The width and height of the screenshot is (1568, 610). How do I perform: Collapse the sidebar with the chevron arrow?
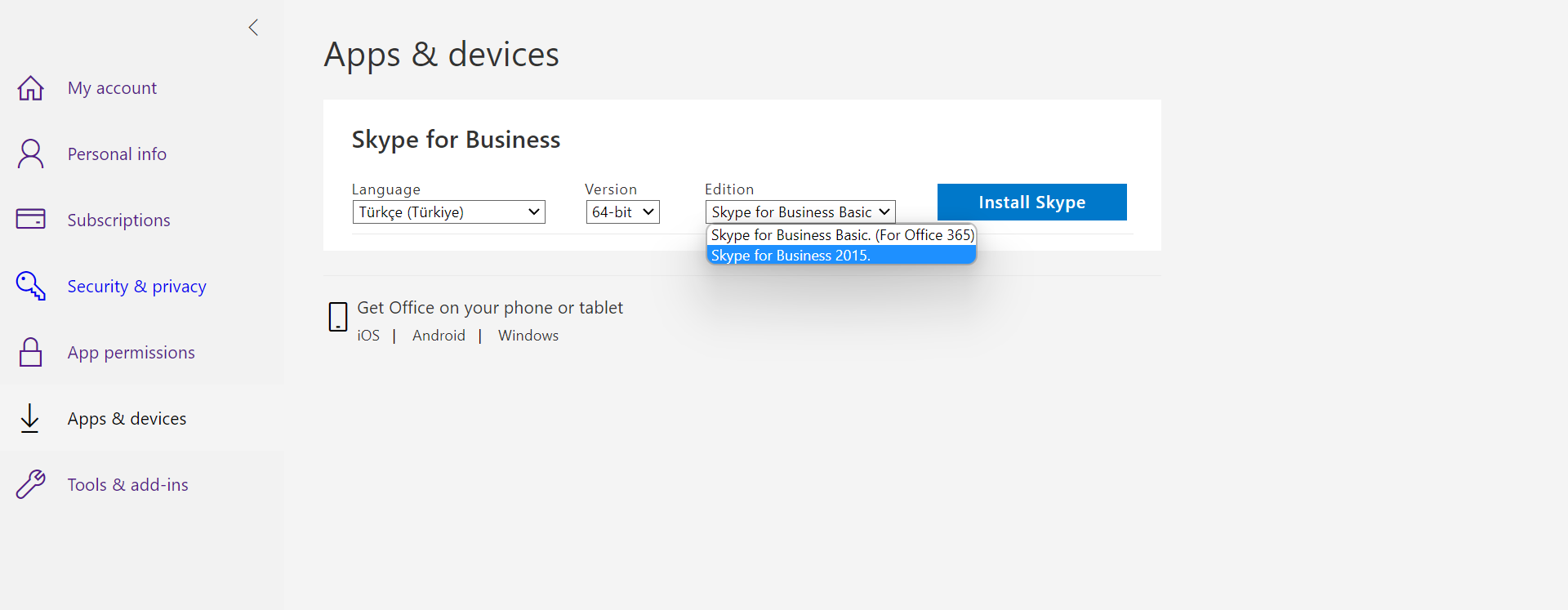pos(253,28)
